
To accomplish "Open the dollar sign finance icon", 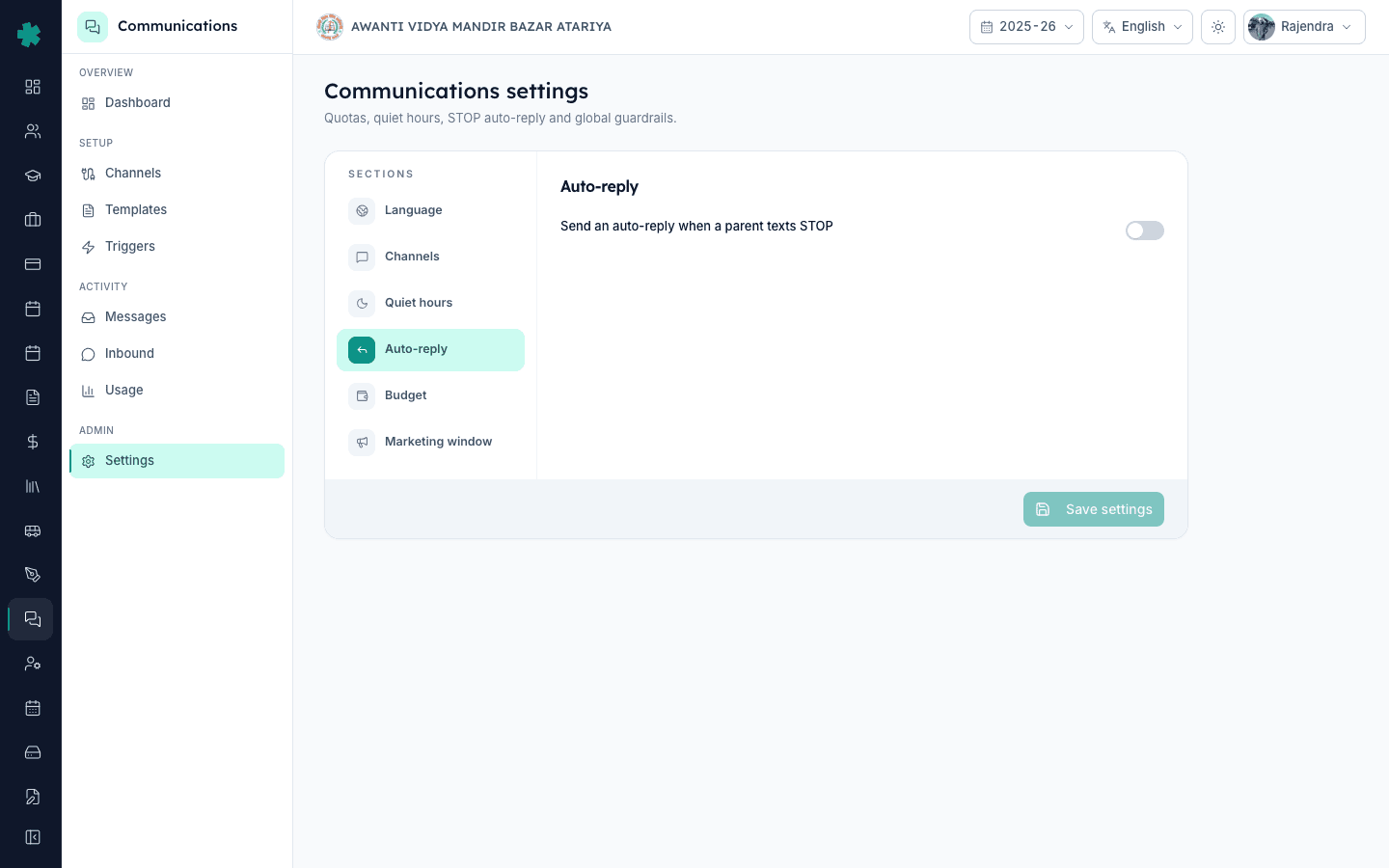I will tap(33, 442).
